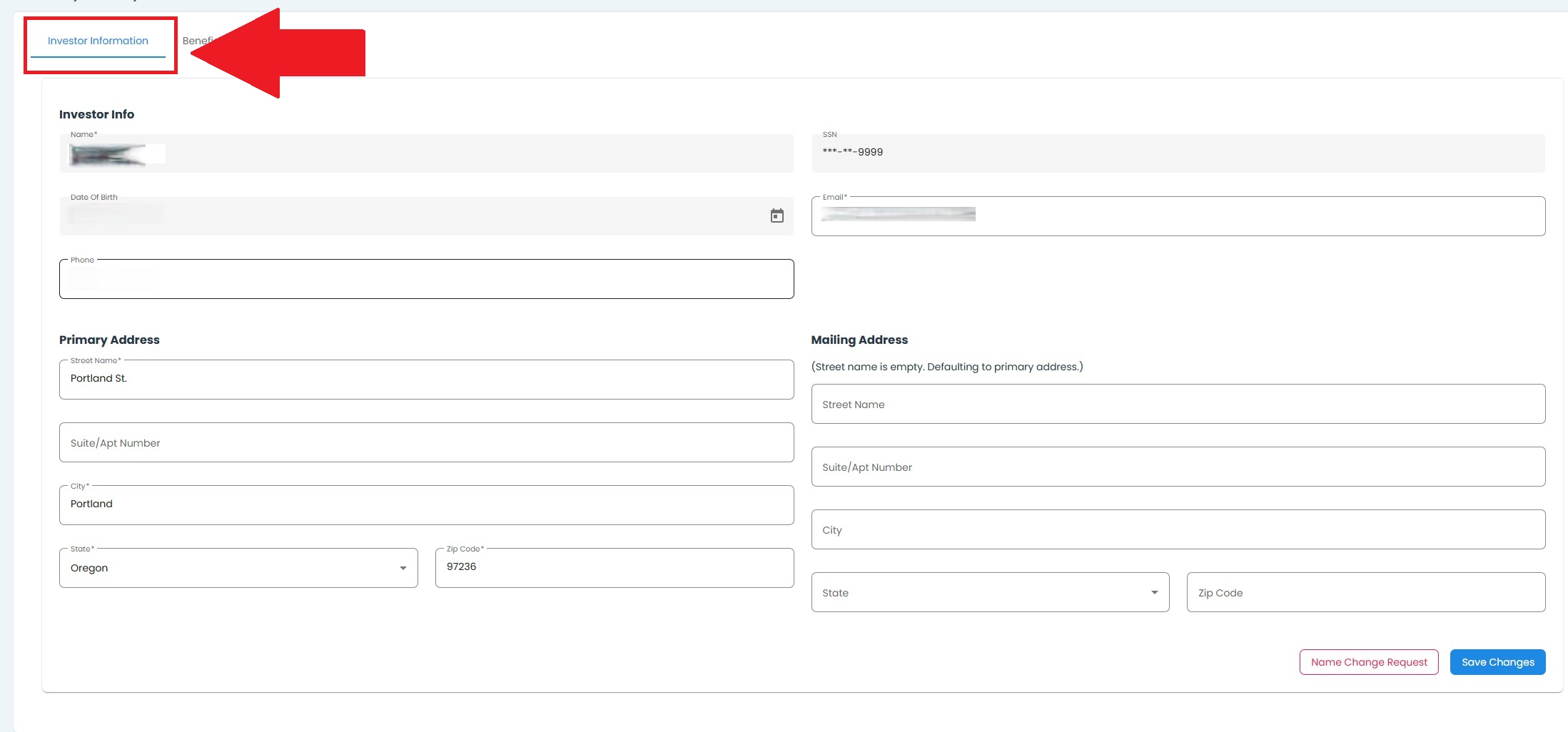Submit a Name Change Request
Screen dimensions: 1568x732
[x=1368, y=662]
